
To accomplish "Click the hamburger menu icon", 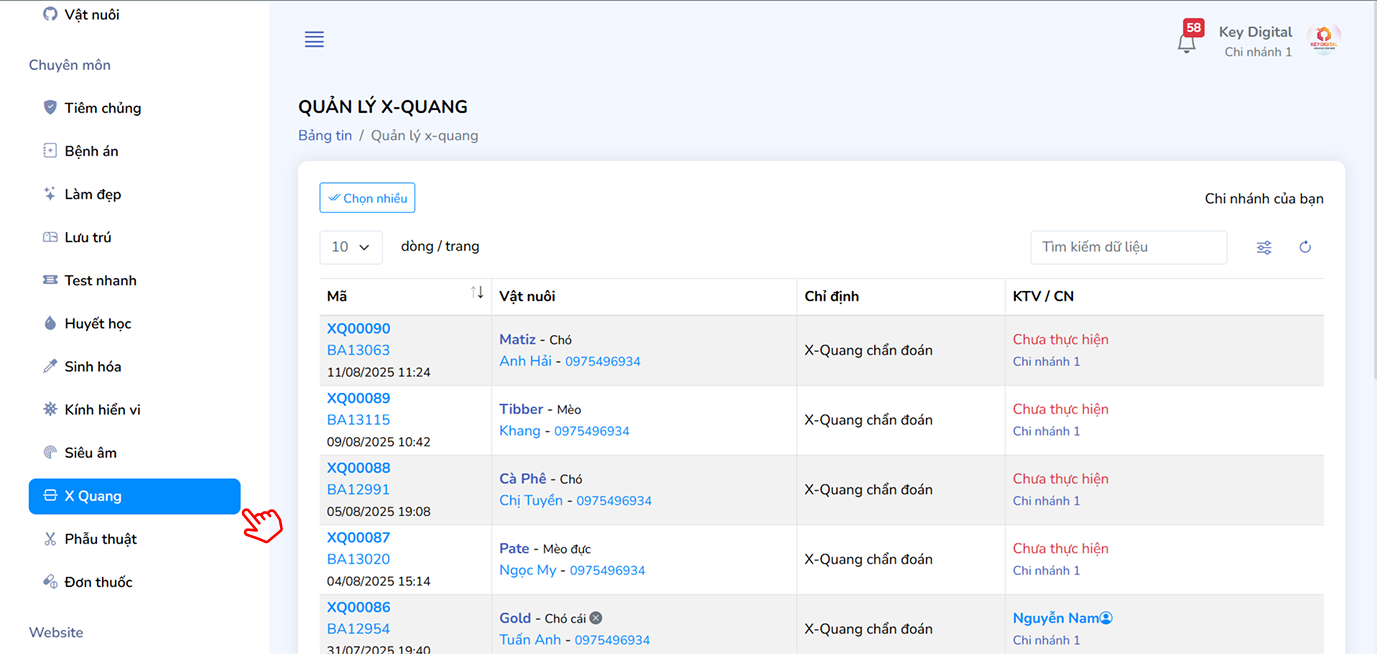I will point(314,40).
